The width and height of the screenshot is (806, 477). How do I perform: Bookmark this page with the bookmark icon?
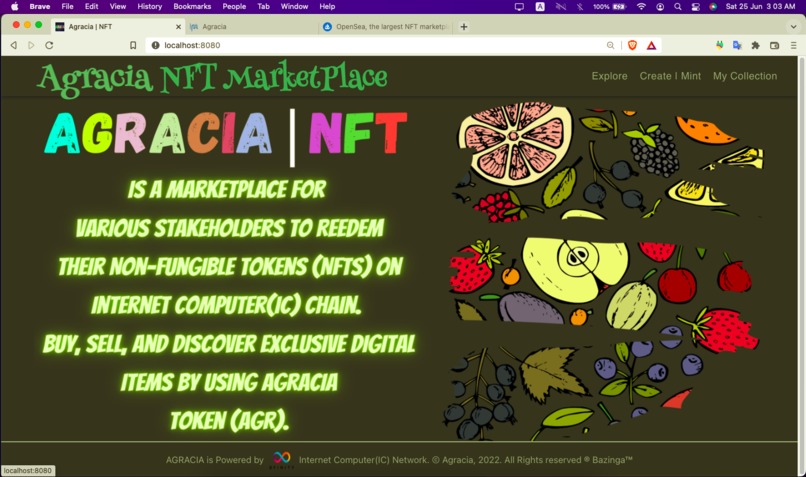[133, 45]
